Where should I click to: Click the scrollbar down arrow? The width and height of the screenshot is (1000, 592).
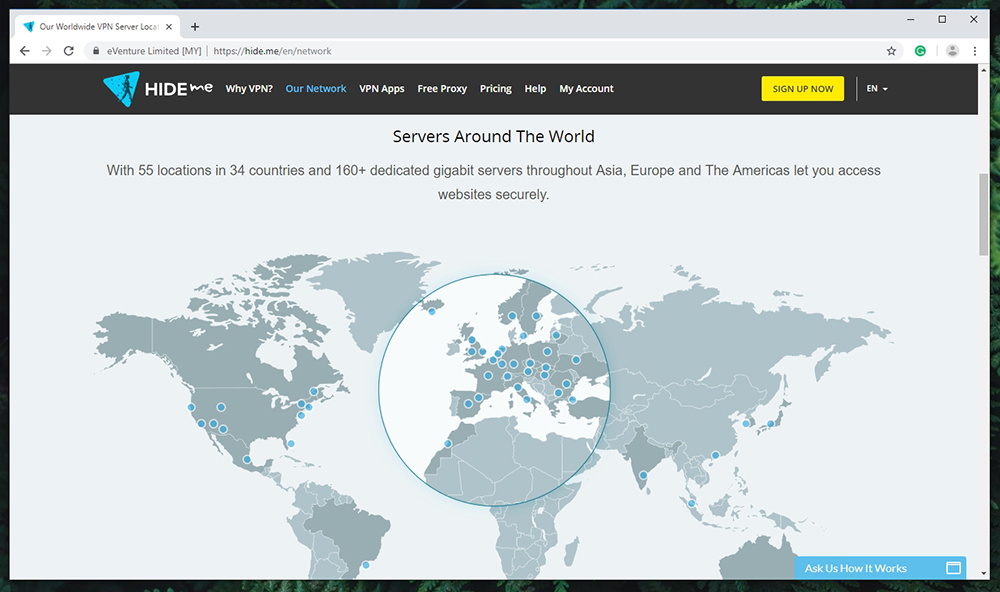point(983,574)
